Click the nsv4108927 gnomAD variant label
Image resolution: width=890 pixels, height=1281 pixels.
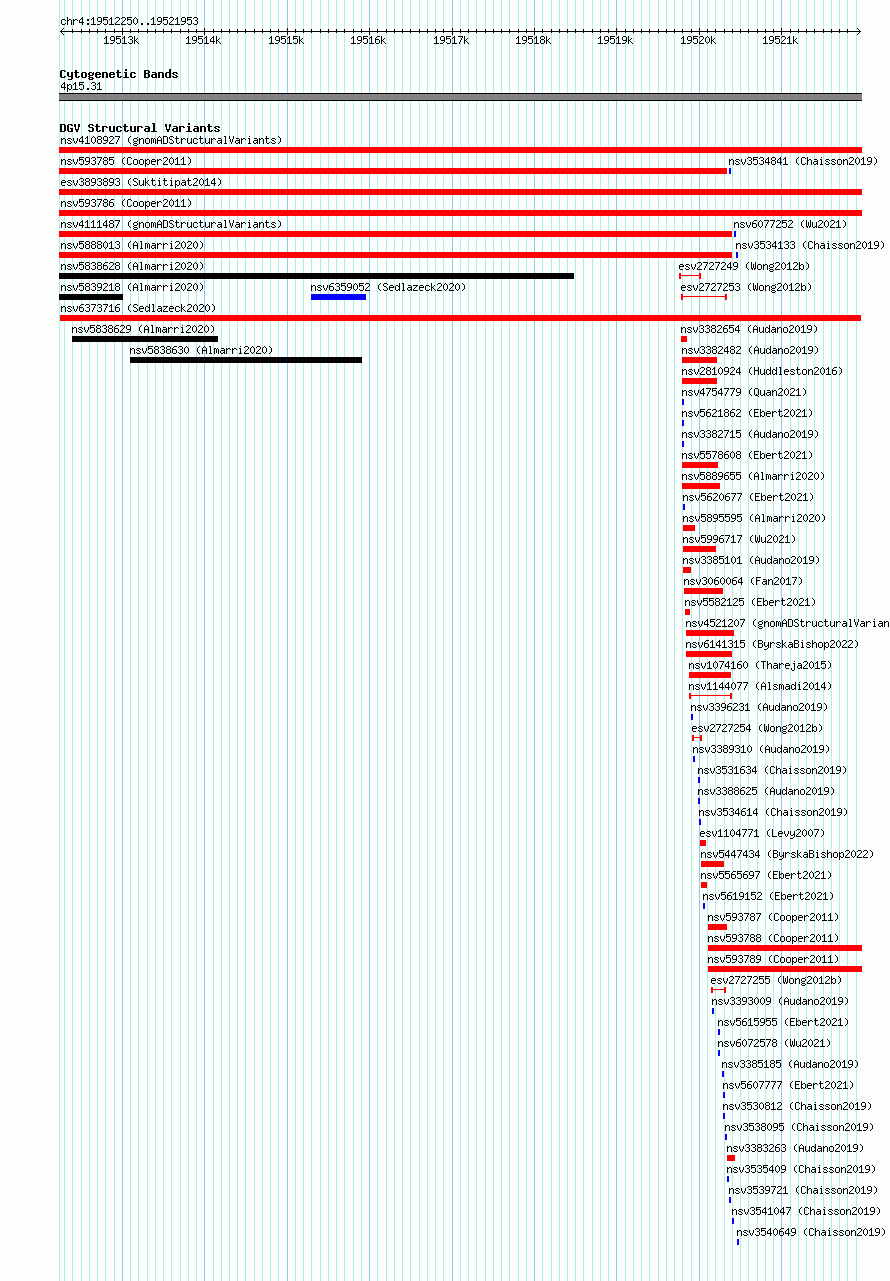171,140
